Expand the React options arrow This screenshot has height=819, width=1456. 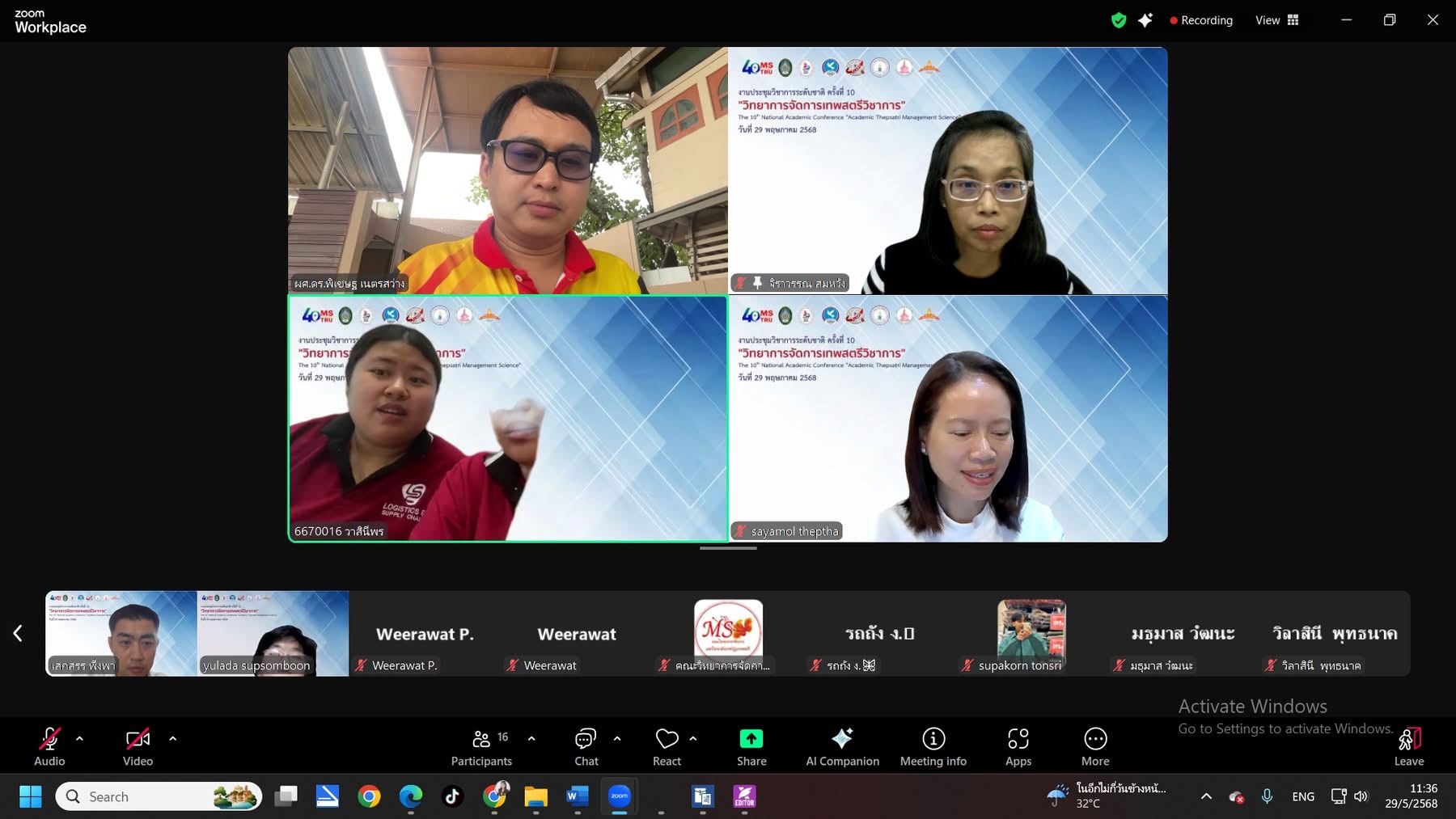[x=693, y=738]
